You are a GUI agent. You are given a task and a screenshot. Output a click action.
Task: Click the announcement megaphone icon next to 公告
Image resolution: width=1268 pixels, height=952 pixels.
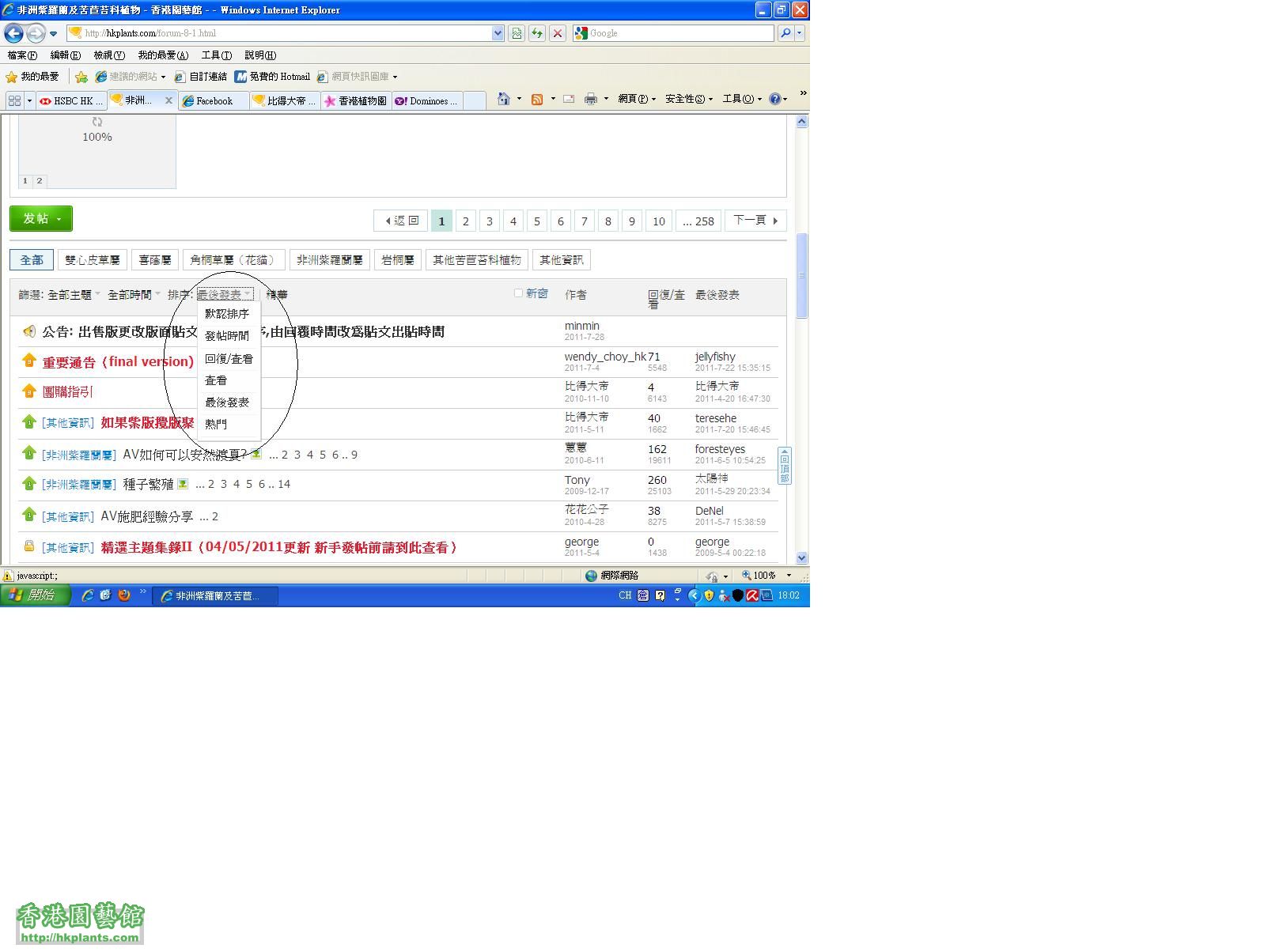click(28, 331)
